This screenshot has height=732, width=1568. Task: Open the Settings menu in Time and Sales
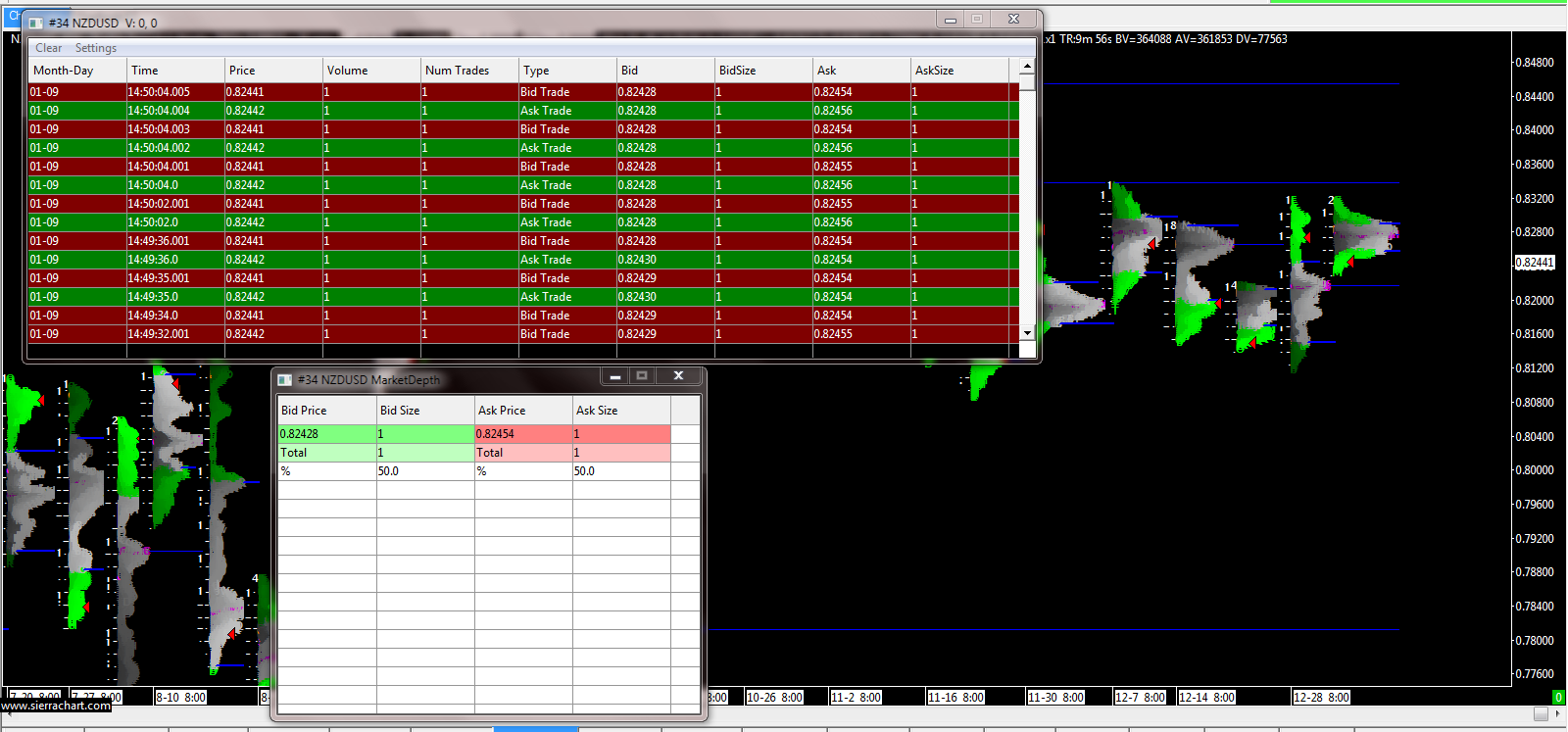(96, 48)
